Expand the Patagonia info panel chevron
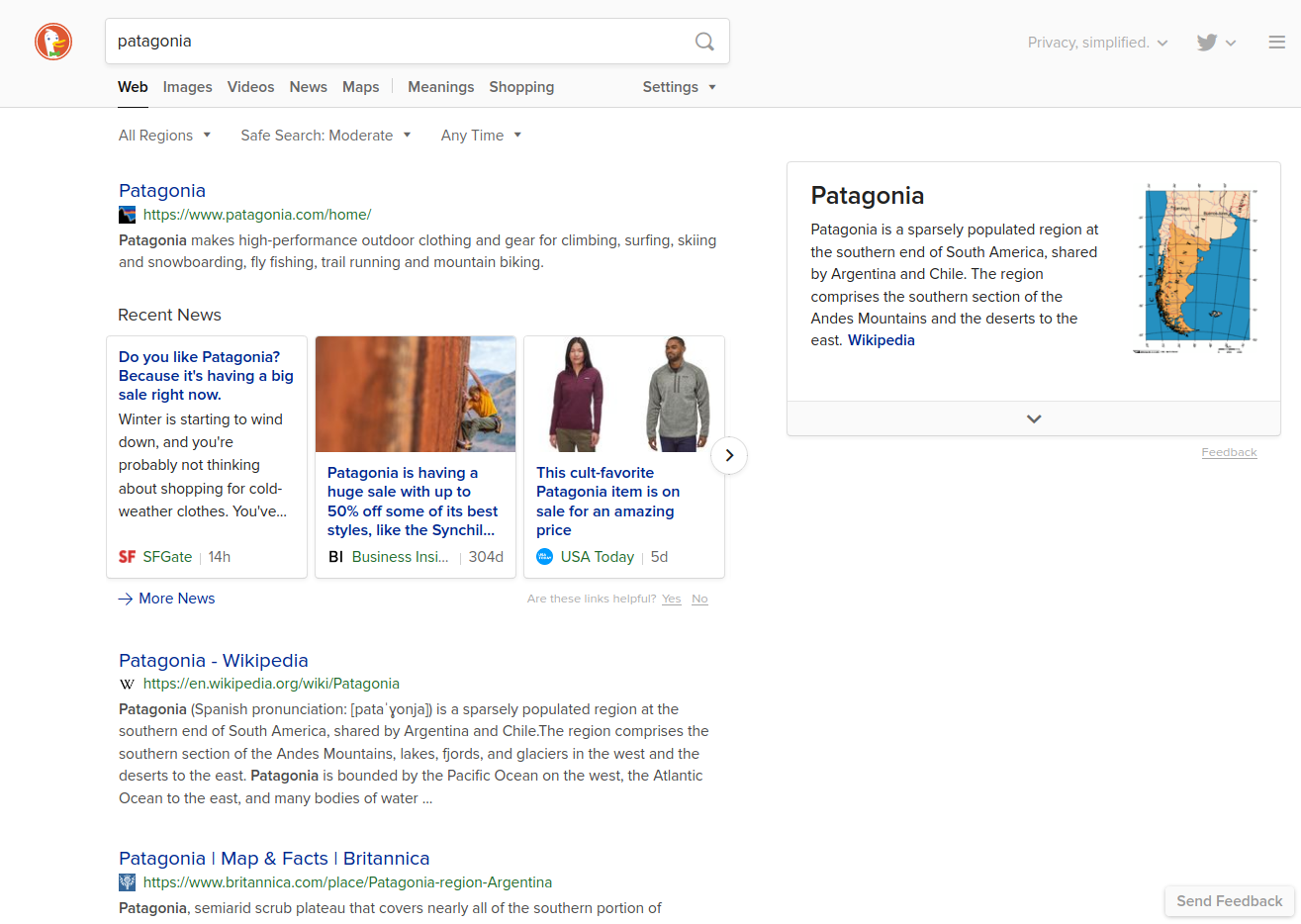 click(1034, 418)
